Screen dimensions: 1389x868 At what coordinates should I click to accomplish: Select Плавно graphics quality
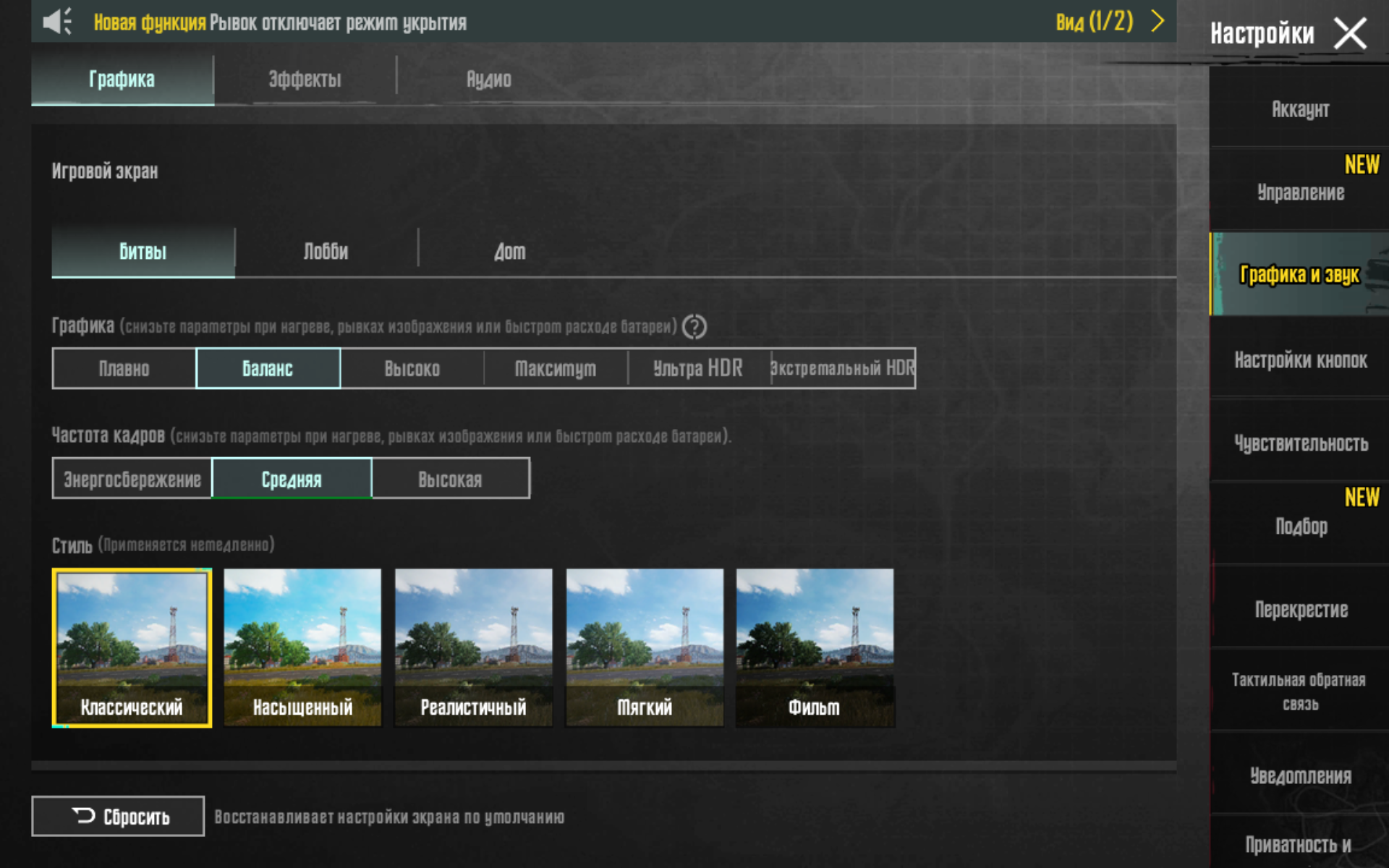[124, 369]
